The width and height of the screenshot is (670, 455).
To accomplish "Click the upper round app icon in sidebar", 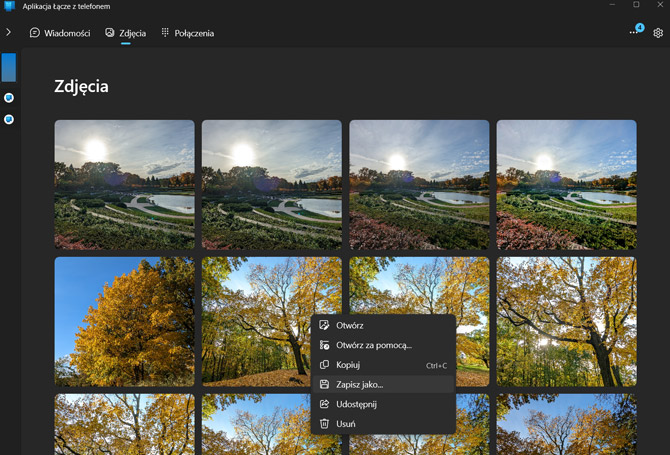I will [9, 98].
